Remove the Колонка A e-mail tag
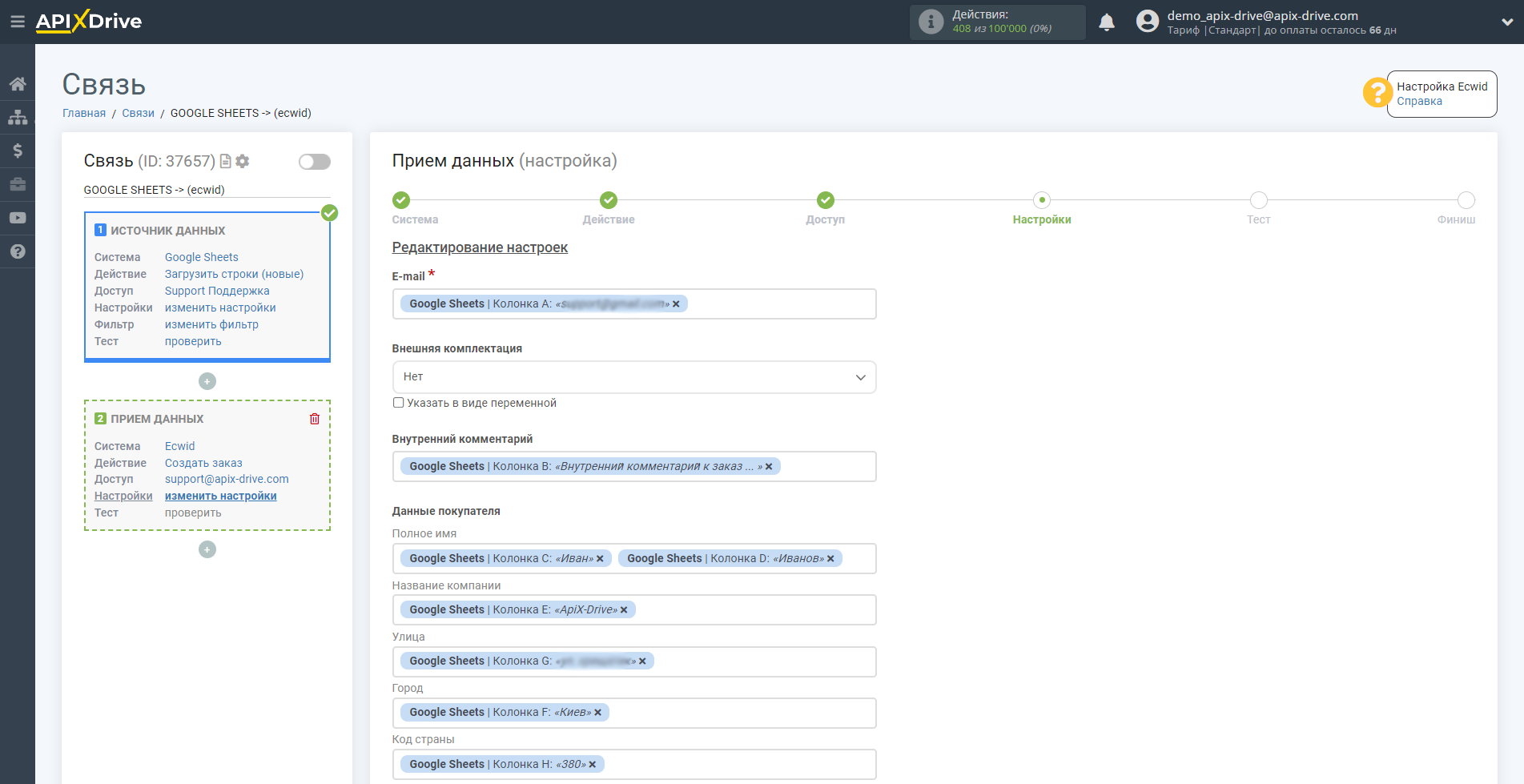The height and width of the screenshot is (784, 1524). click(676, 304)
